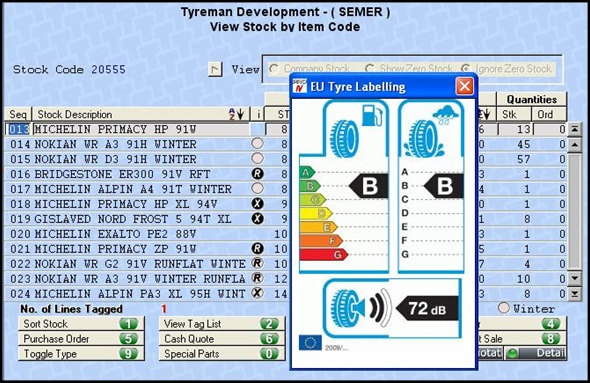Open Purchase Order button

pyautogui.click(x=81, y=339)
